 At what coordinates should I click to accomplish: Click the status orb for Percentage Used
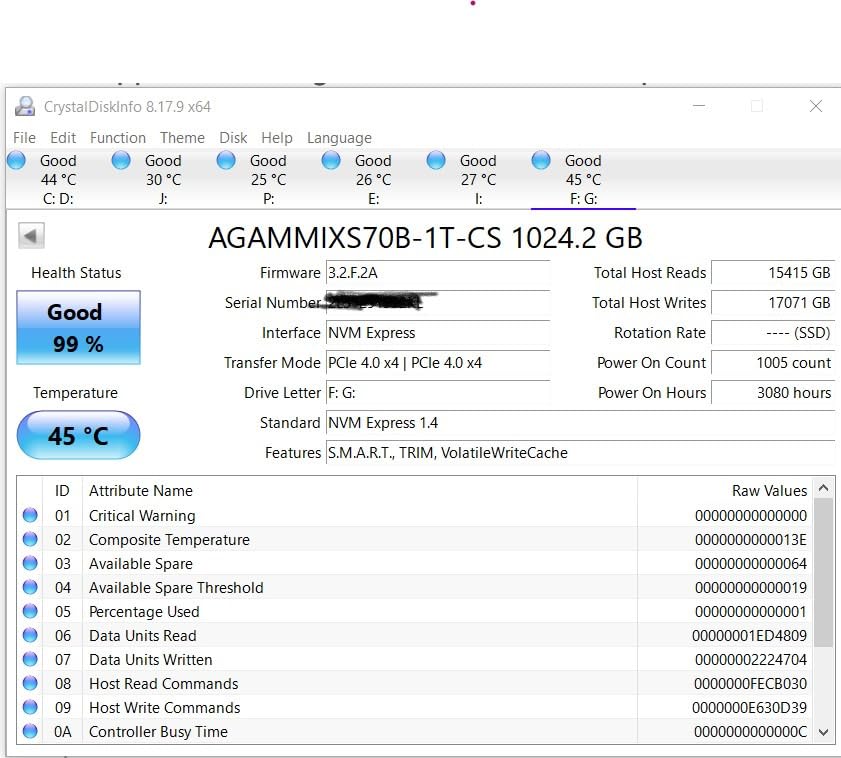(x=30, y=611)
